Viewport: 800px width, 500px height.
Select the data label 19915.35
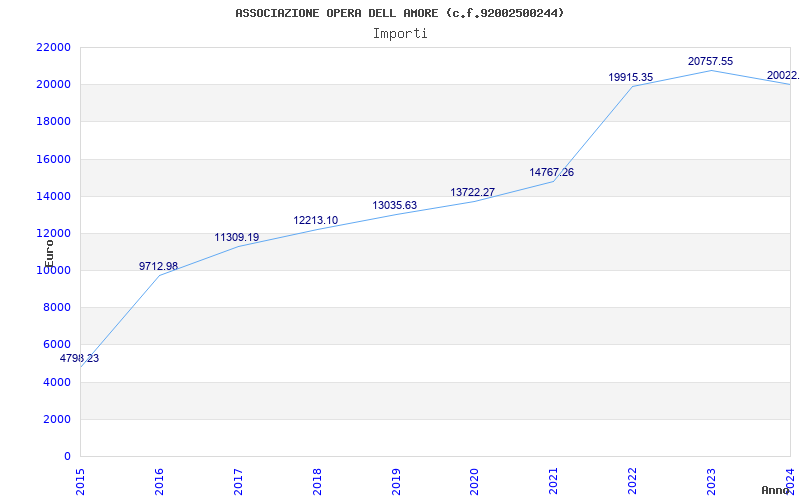pyautogui.click(x=631, y=78)
